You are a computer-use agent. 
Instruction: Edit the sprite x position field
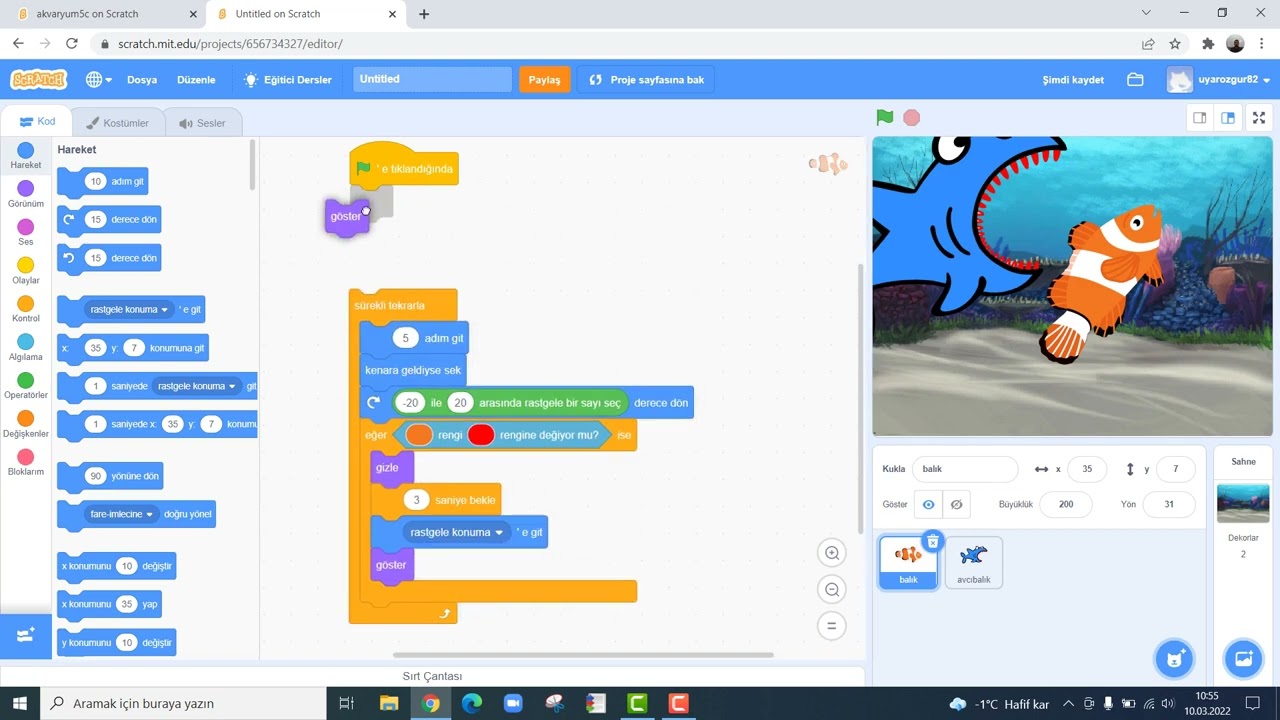(x=1087, y=469)
